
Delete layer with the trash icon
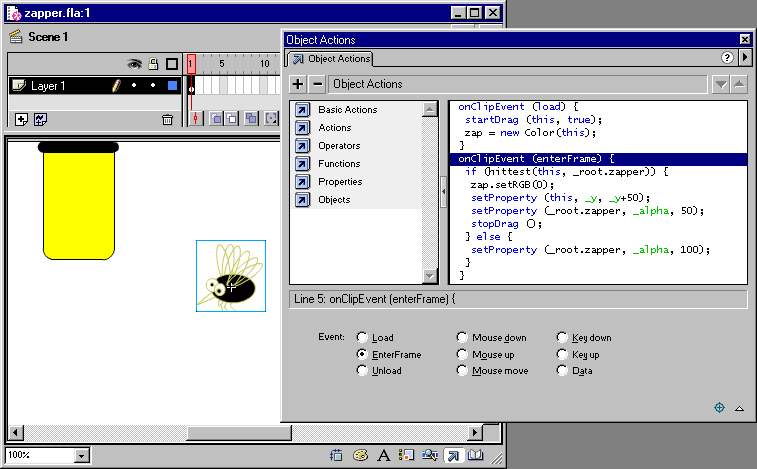click(x=167, y=120)
